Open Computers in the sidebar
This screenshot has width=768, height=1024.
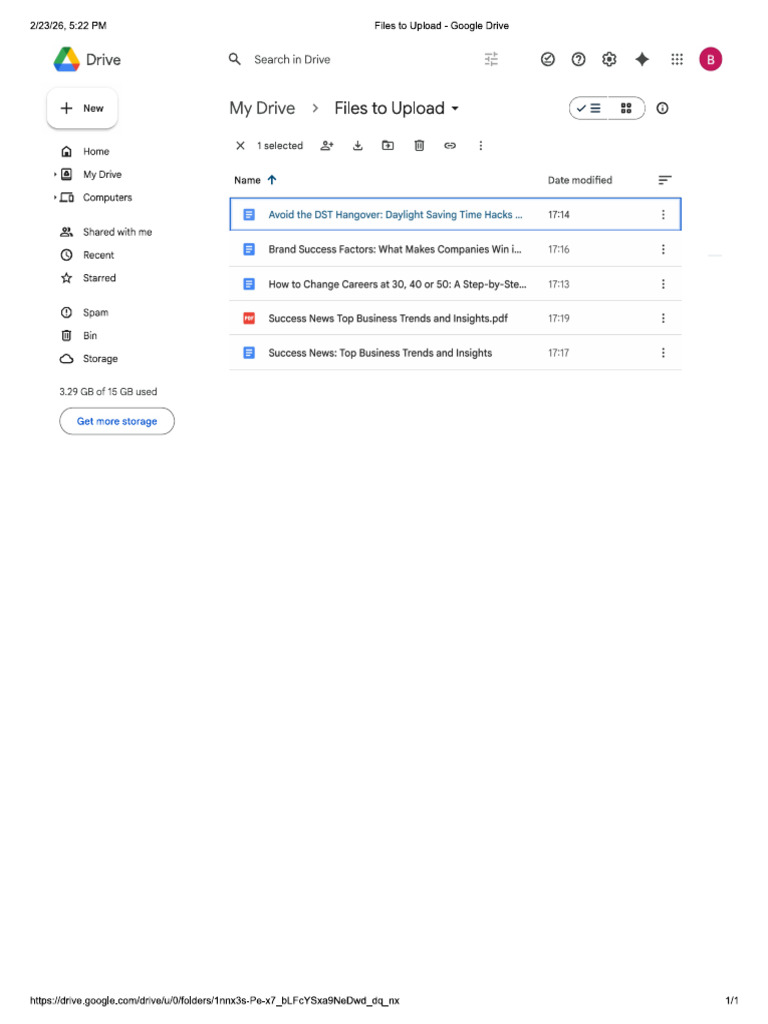(x=107, y=197)
